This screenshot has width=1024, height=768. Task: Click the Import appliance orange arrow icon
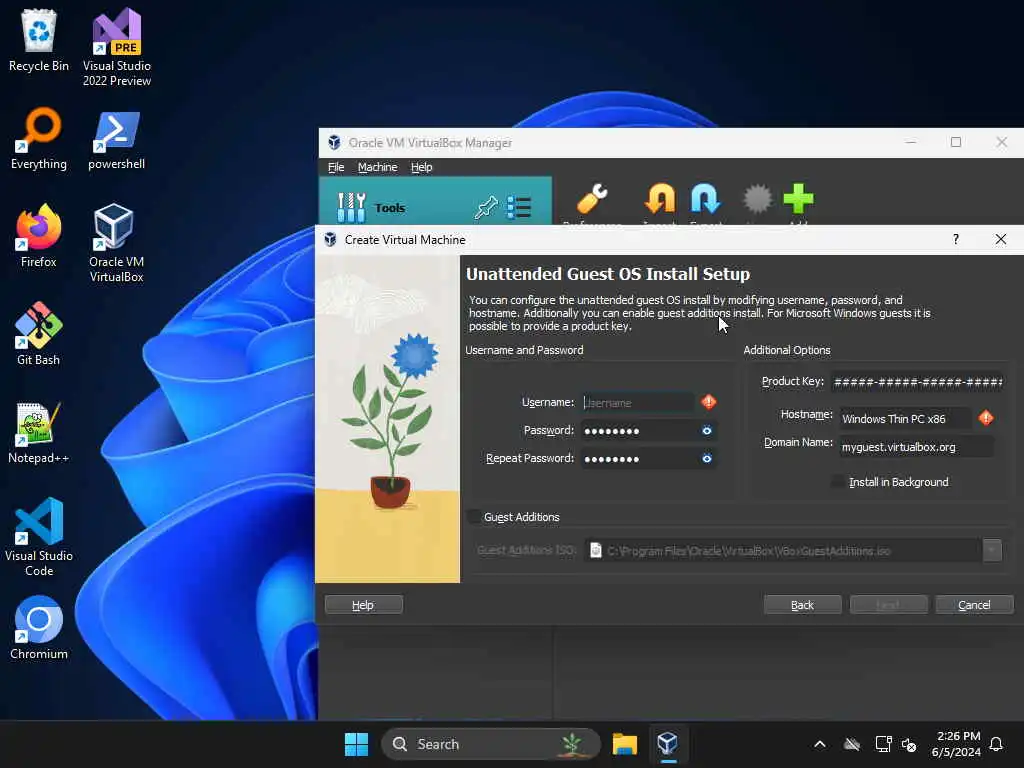pos(660,199)
